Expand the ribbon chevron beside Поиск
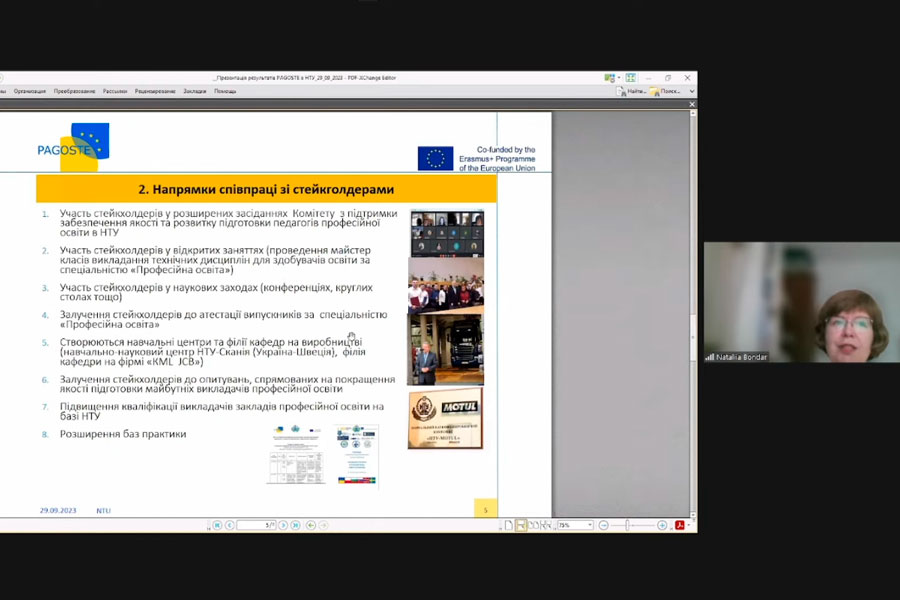Viewport: 900px width, 600px height. coord(692,91)
